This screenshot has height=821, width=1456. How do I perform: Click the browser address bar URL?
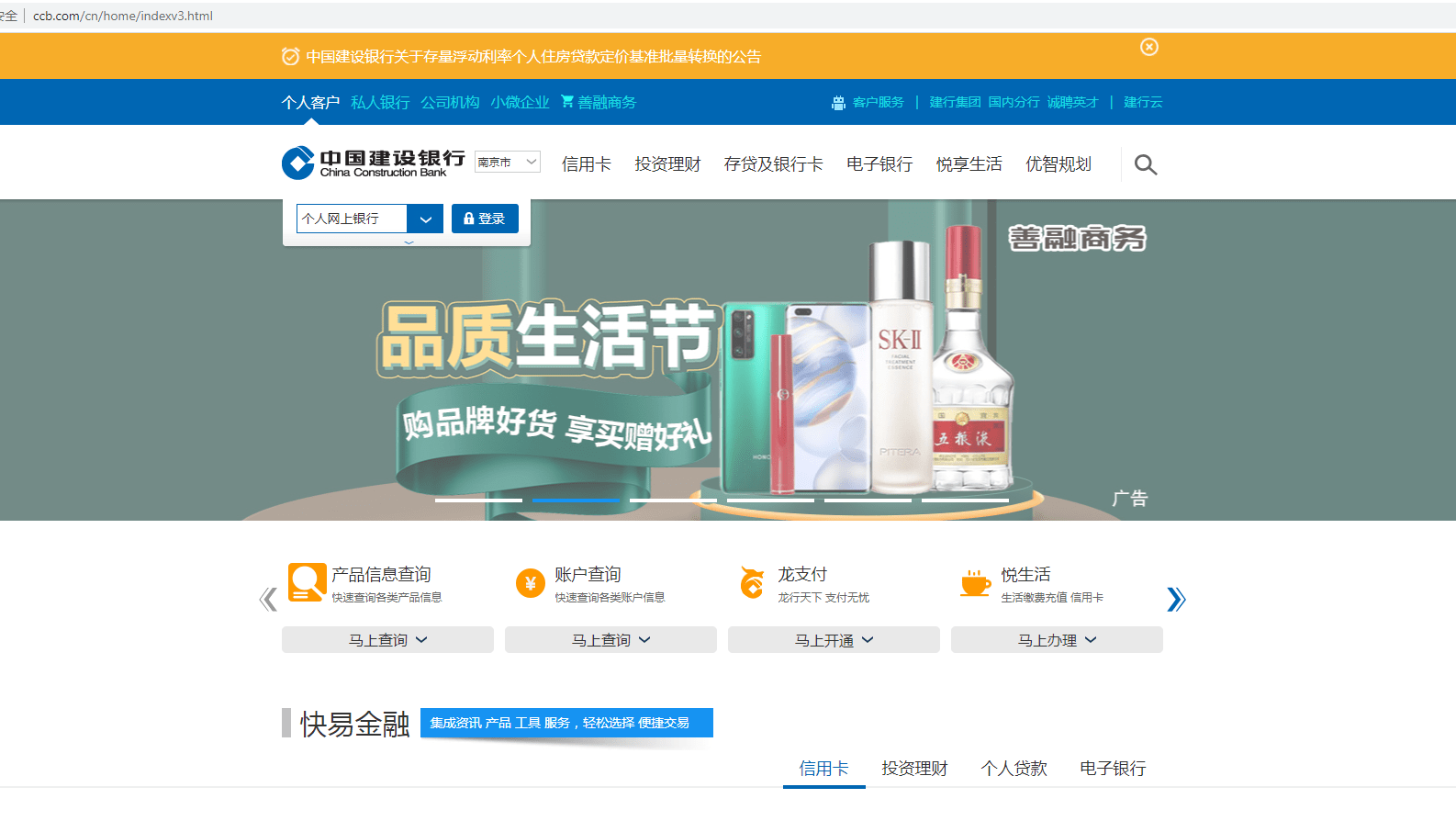[123, 16]
